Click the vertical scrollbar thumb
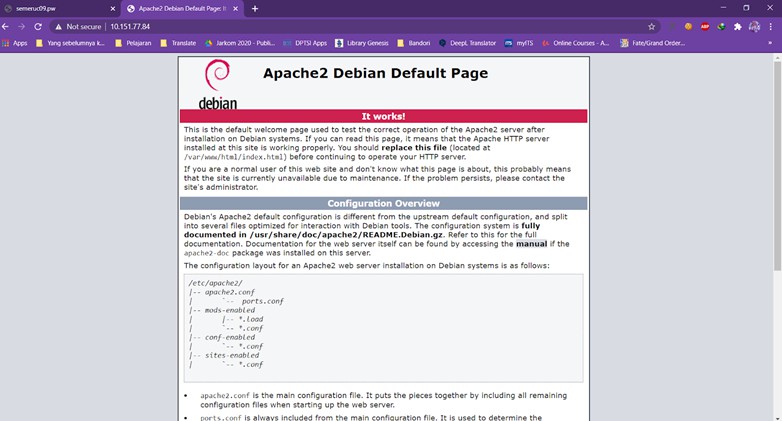This screenshot has width=782, height=421. pos(778,167)
